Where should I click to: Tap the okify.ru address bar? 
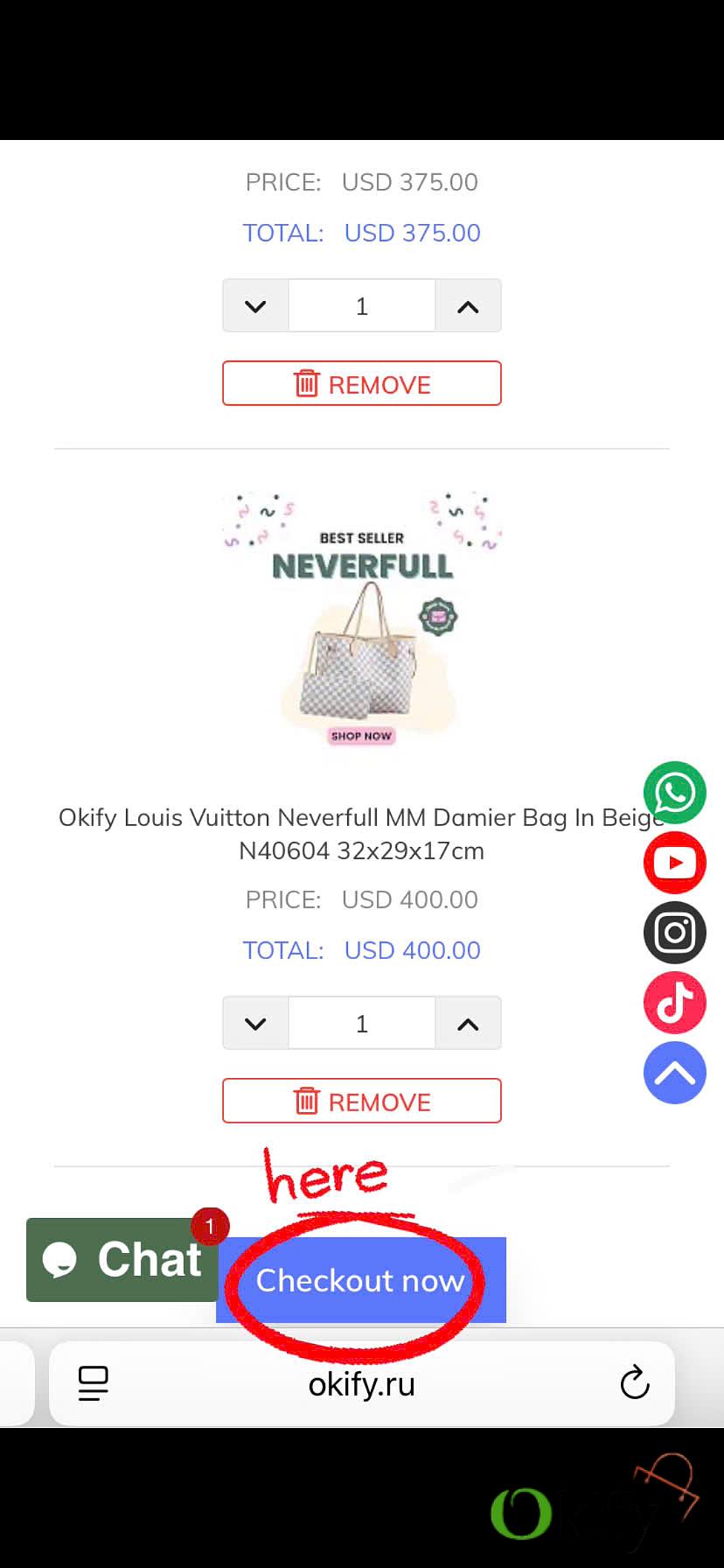pyautogui.click(x=362, y=1383)
